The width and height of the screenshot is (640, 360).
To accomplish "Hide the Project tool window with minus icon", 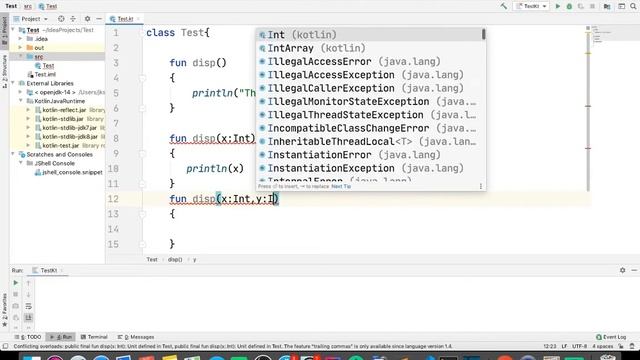I will point(99,19).
